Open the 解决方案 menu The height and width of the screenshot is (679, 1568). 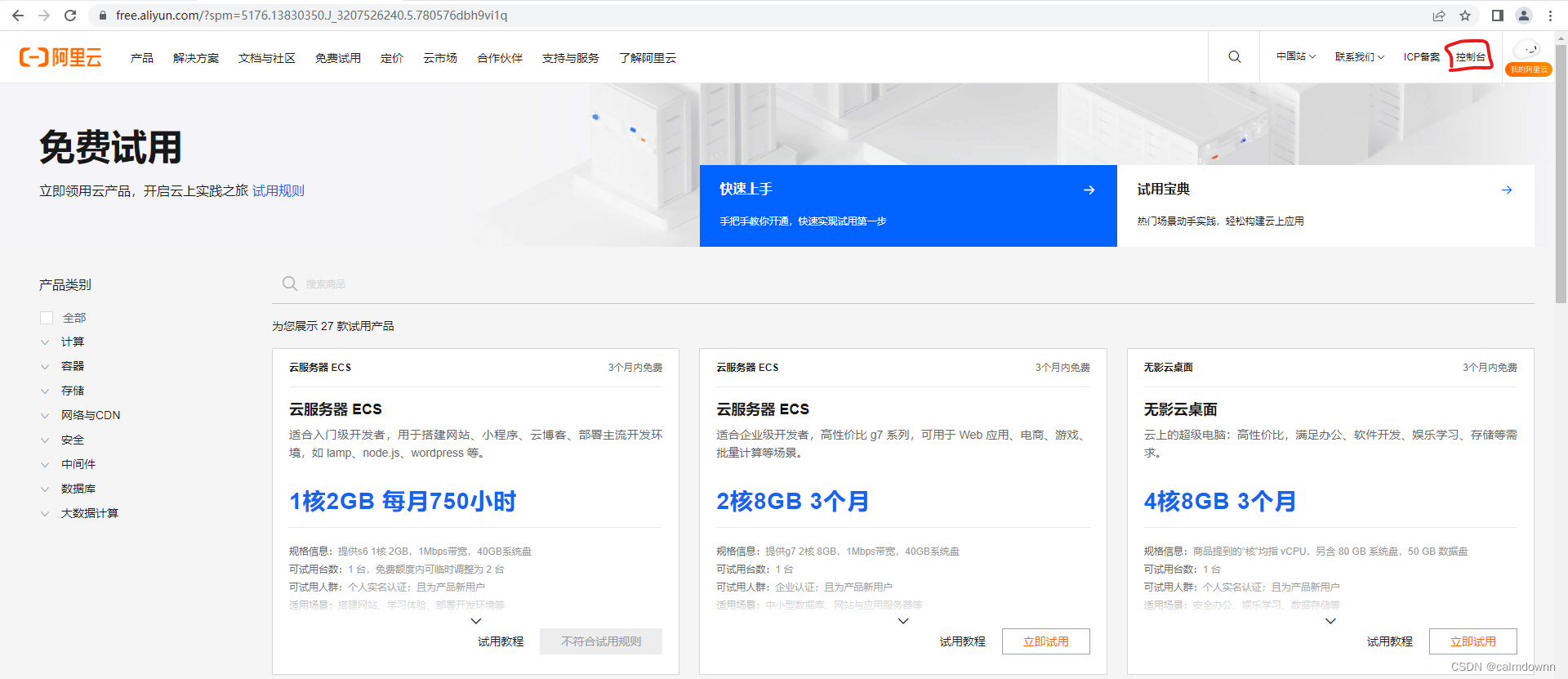click(196, 58)
